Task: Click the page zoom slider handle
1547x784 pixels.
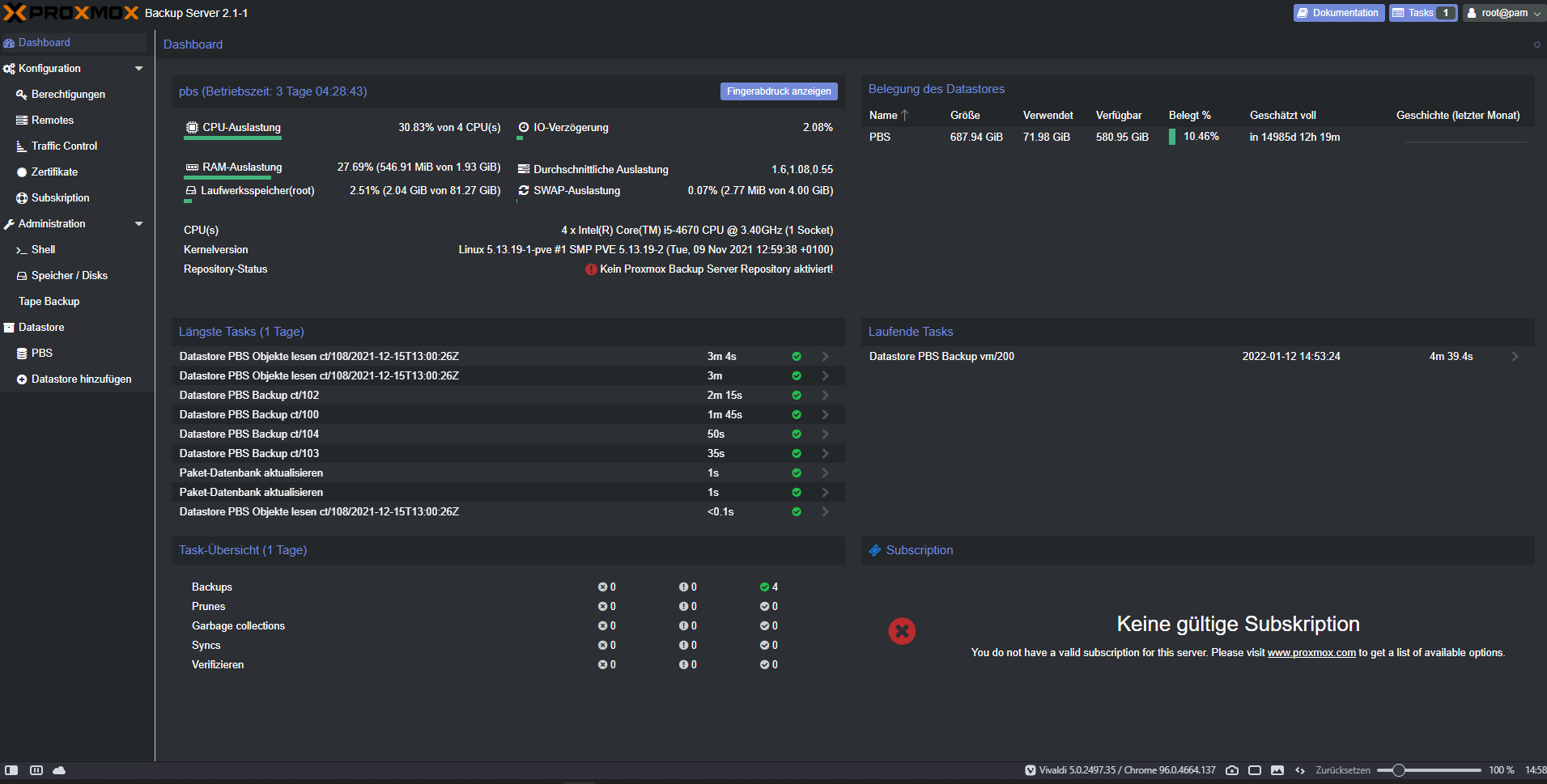Action: 1399,770
